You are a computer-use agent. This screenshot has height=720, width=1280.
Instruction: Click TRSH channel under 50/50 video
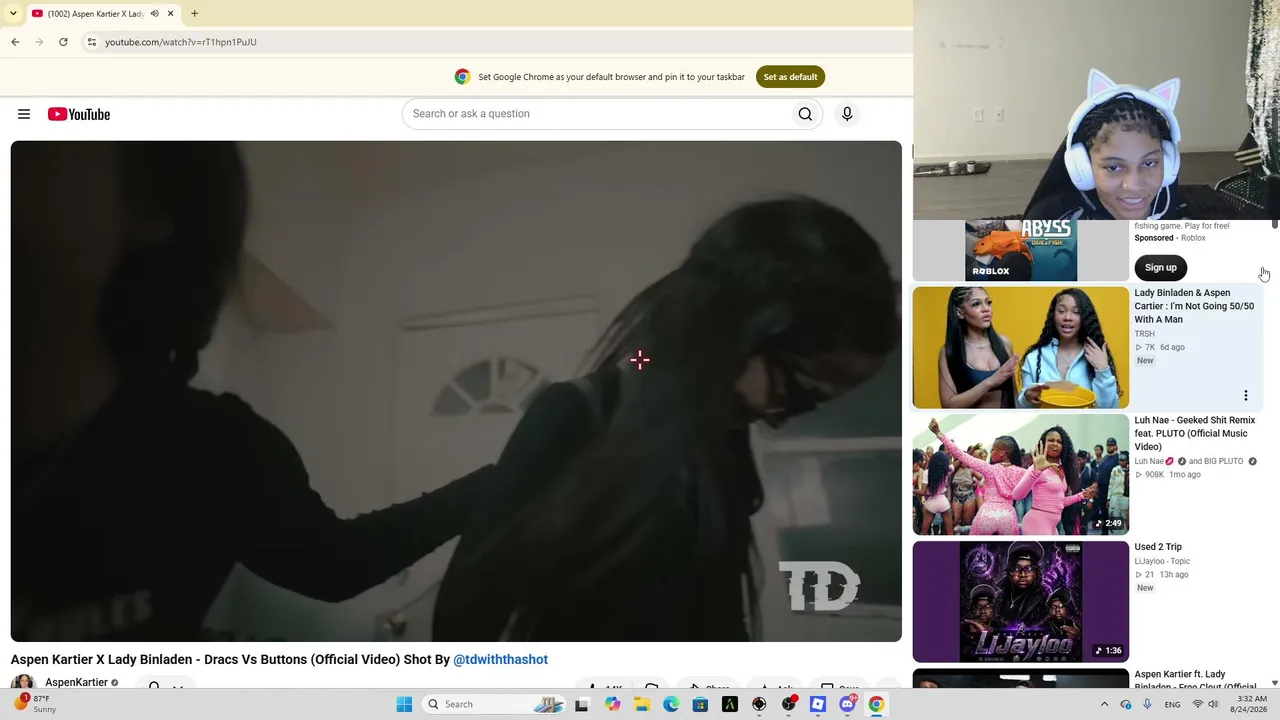tap(1144, 334)
